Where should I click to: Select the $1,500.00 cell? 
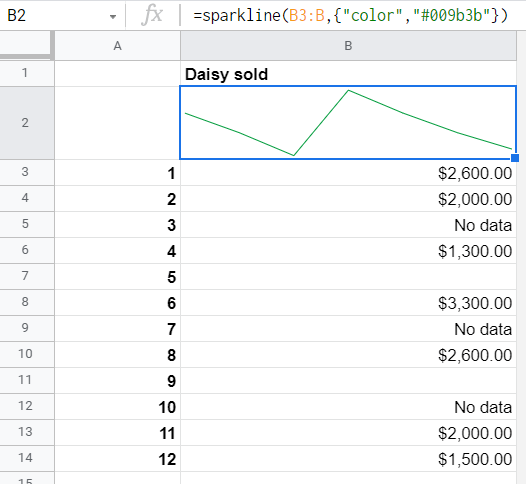click(x=348, y=459)
